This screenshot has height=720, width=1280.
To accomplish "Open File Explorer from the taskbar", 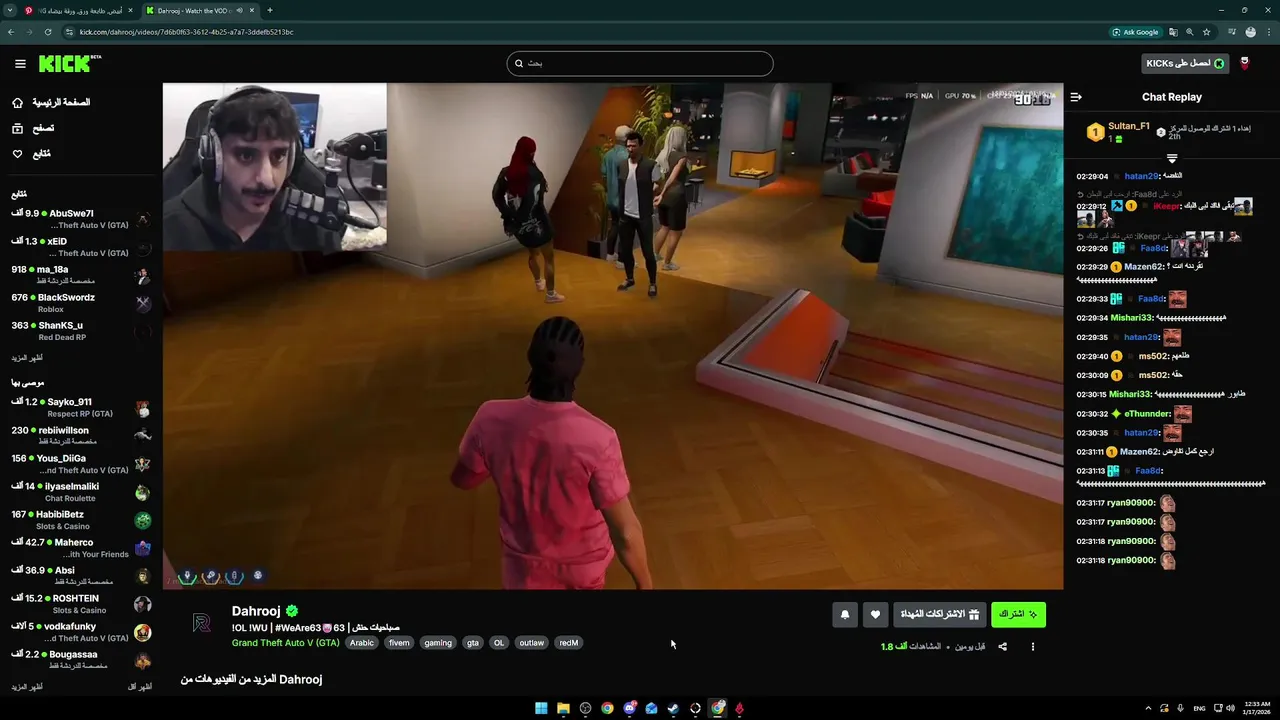I will [x=563, y=708].
